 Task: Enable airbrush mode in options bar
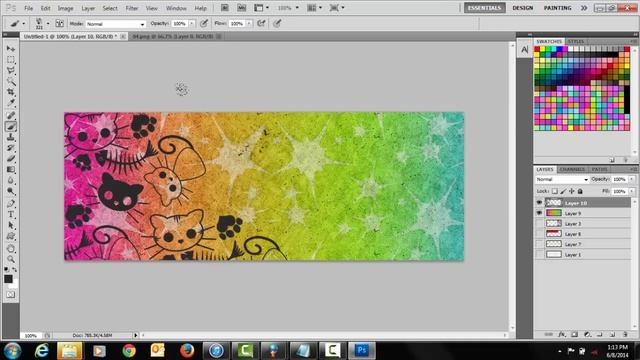[261, 24]
